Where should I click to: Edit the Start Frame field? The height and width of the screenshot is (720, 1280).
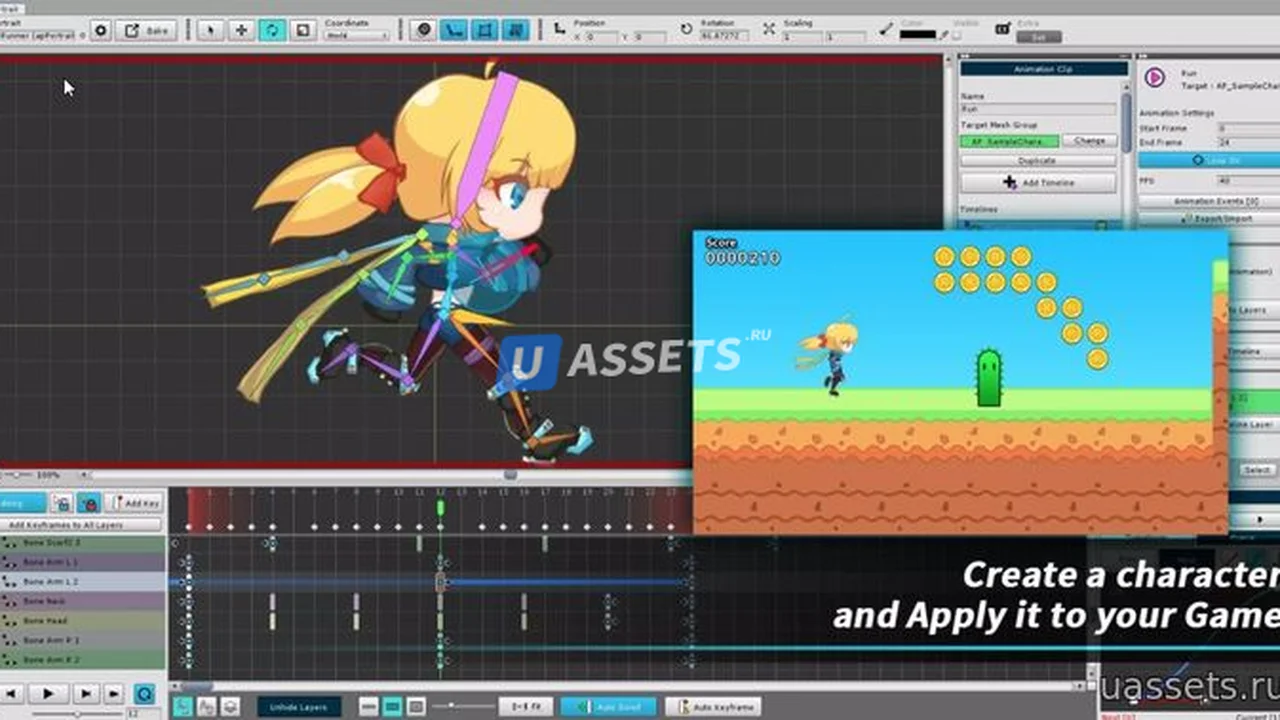(1248, 128)
